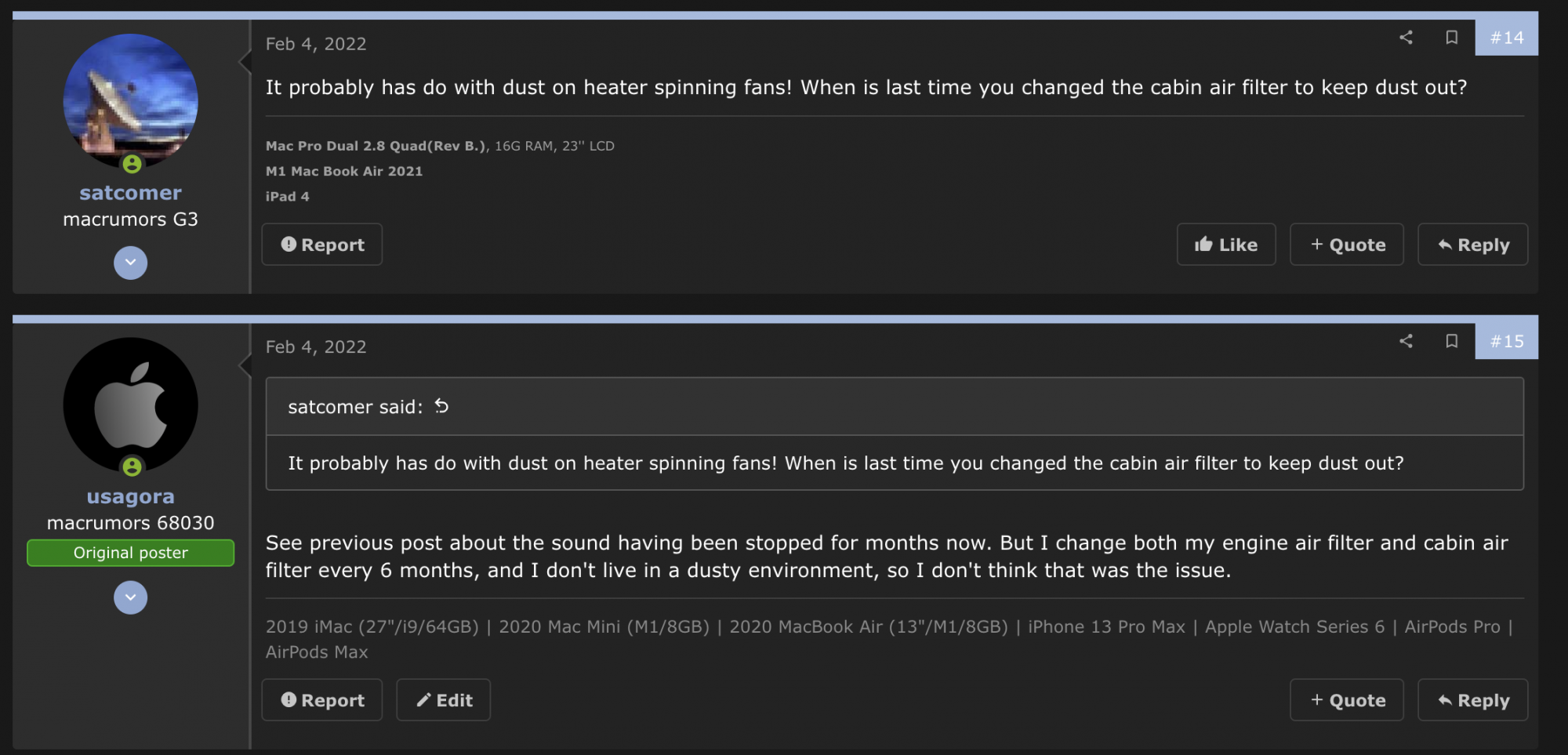Reply to post #14

coord(1472,245)
